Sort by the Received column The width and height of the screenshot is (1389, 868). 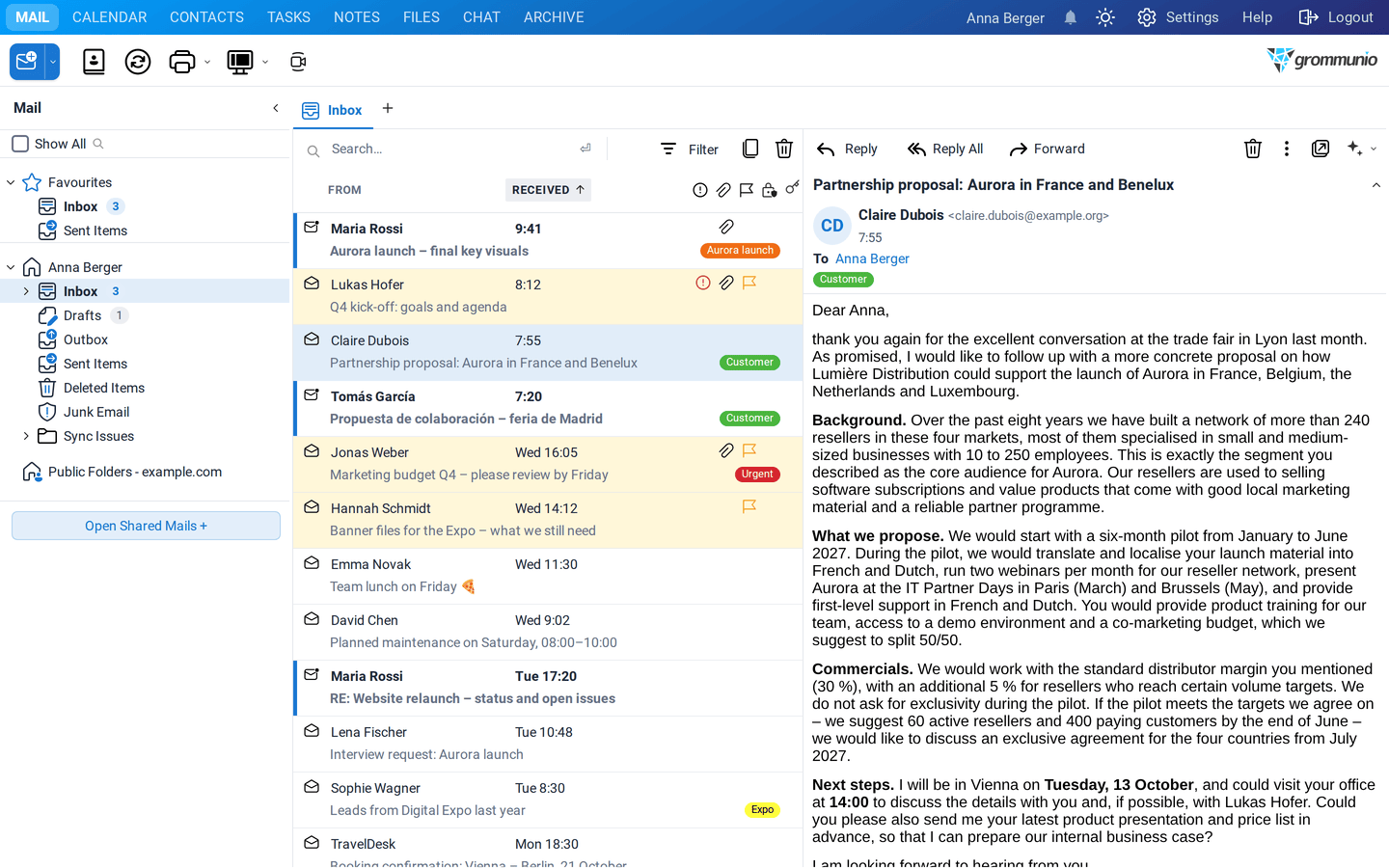(x=548, y=190)
